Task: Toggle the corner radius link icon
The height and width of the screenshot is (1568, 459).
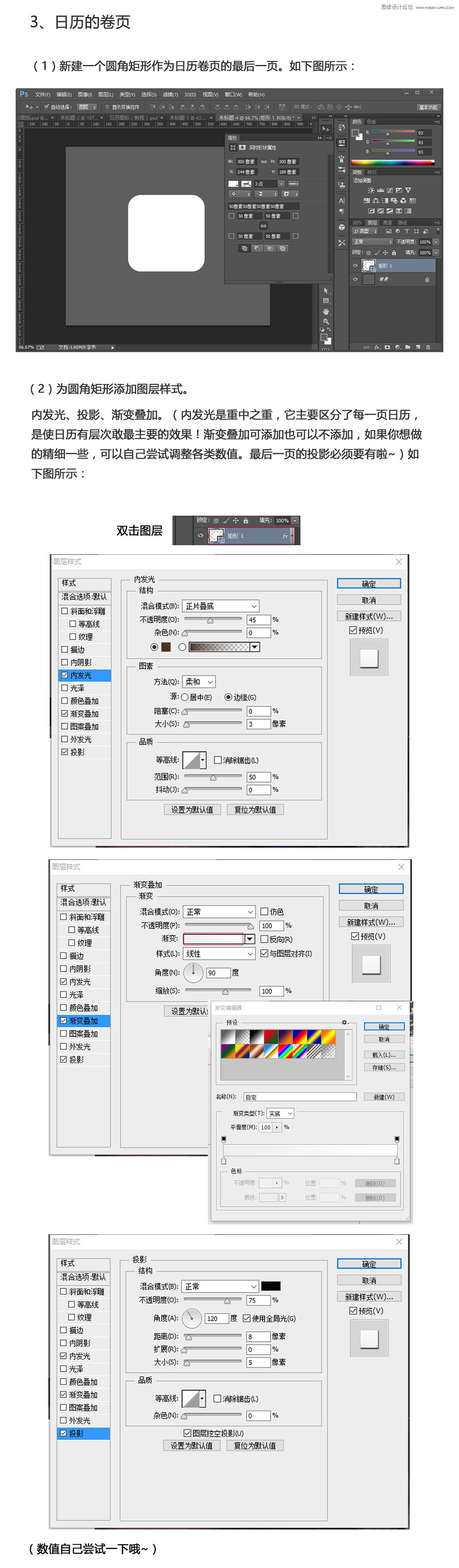Action: 263,226
